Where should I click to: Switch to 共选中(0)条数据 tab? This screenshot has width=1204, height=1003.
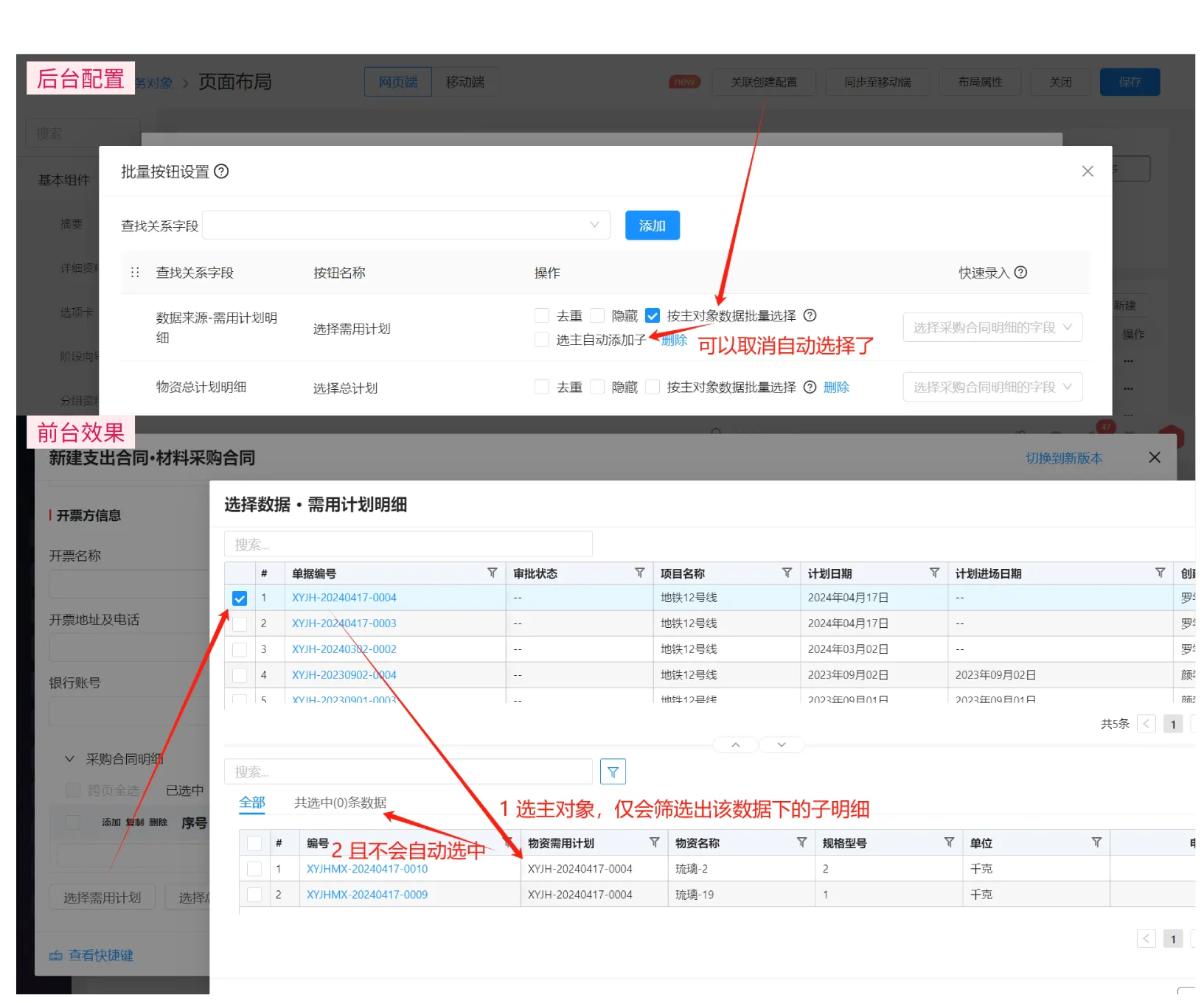point(340,803)
